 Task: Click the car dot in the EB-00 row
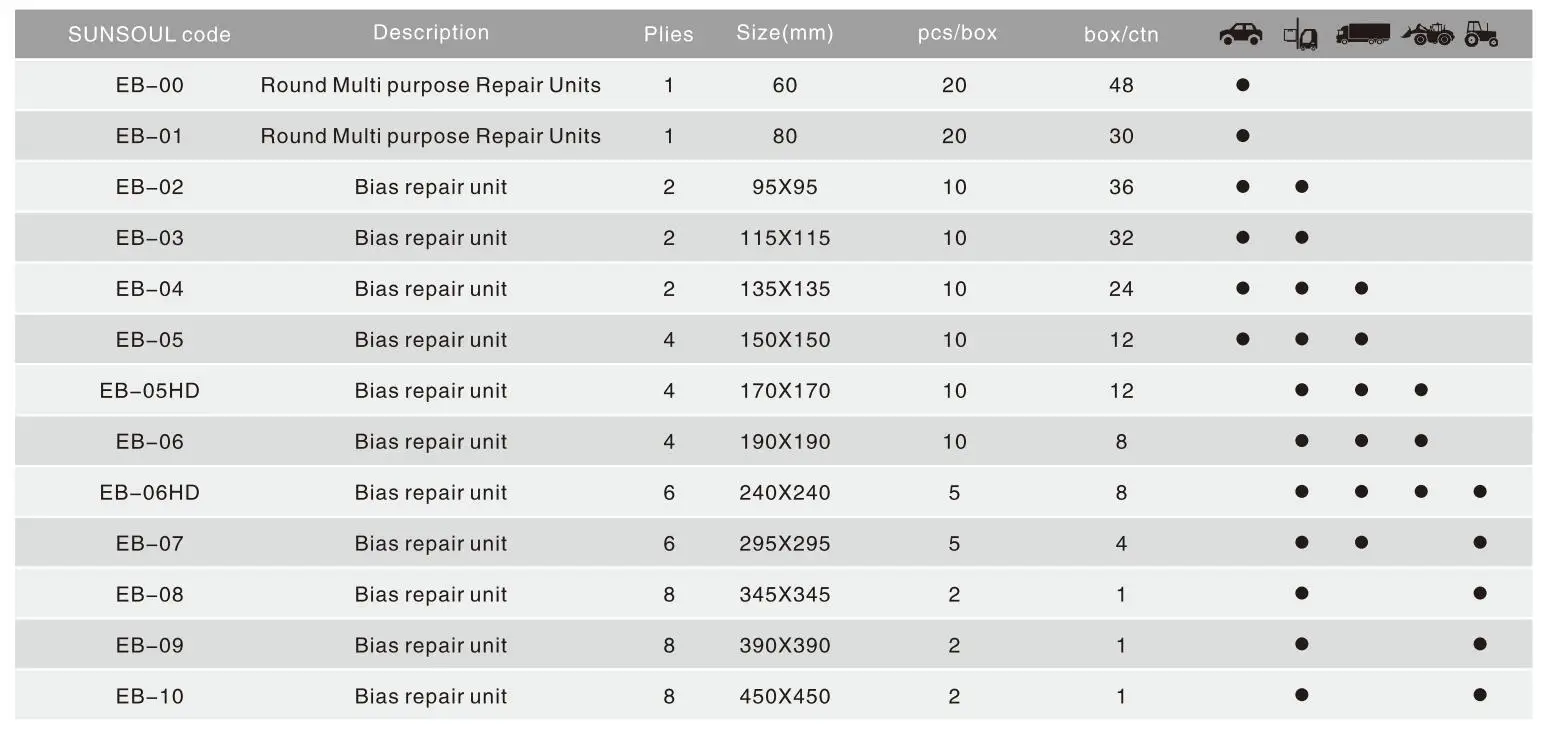pyautogui.click(x=1242, y=85)
